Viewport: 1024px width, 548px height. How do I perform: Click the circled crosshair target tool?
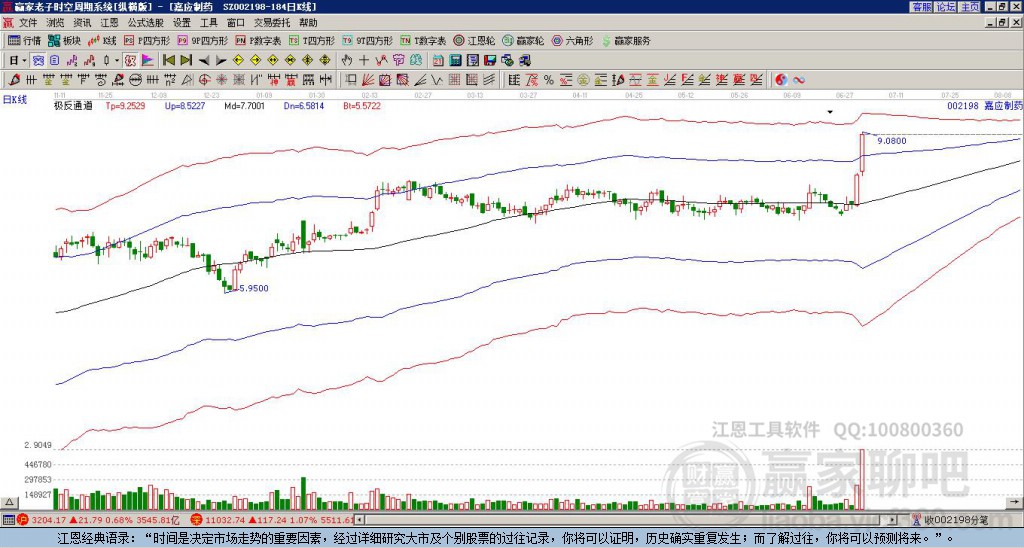click(204, 80)
